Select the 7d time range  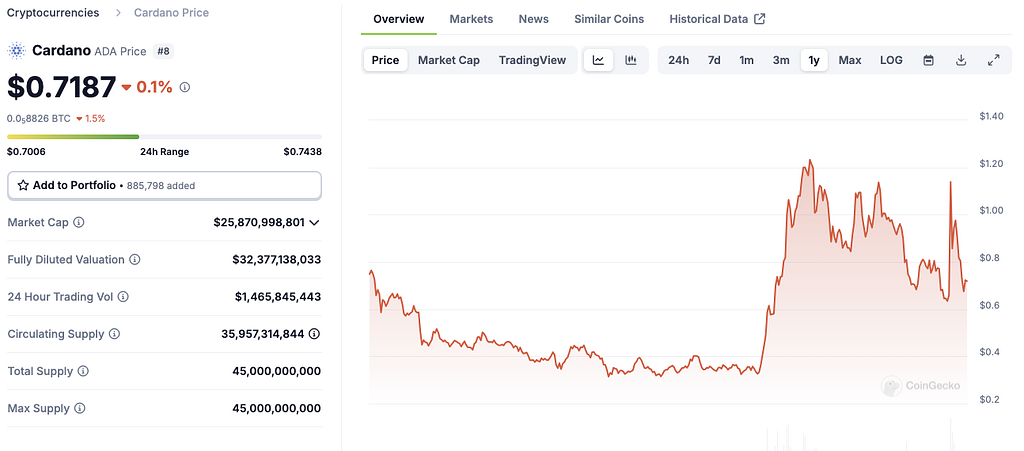point(714,60)
